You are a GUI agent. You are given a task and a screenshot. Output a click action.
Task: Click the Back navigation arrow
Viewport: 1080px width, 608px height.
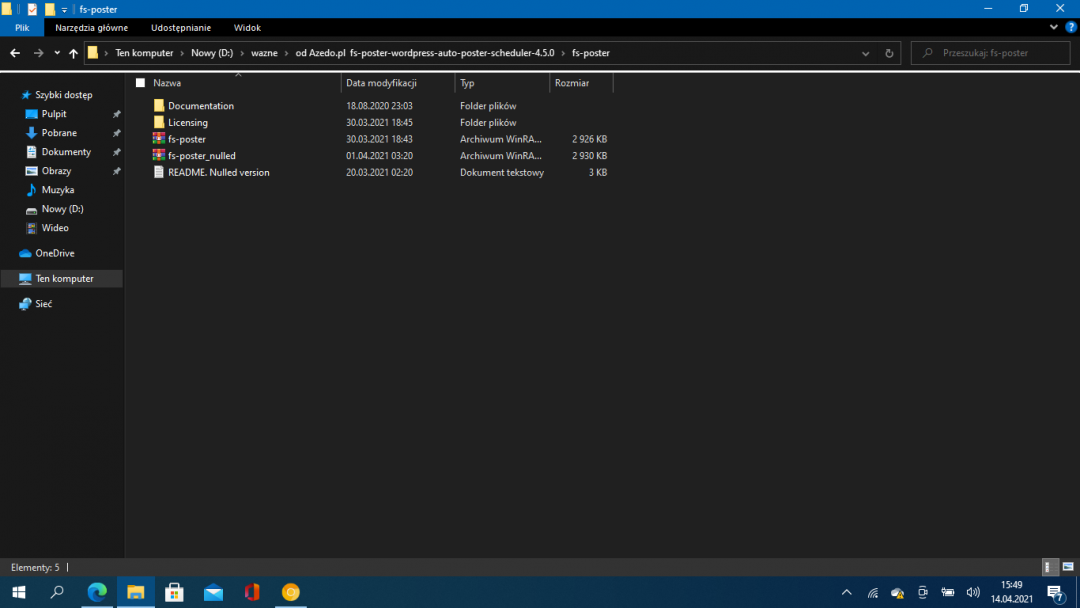tap(15, 53)
